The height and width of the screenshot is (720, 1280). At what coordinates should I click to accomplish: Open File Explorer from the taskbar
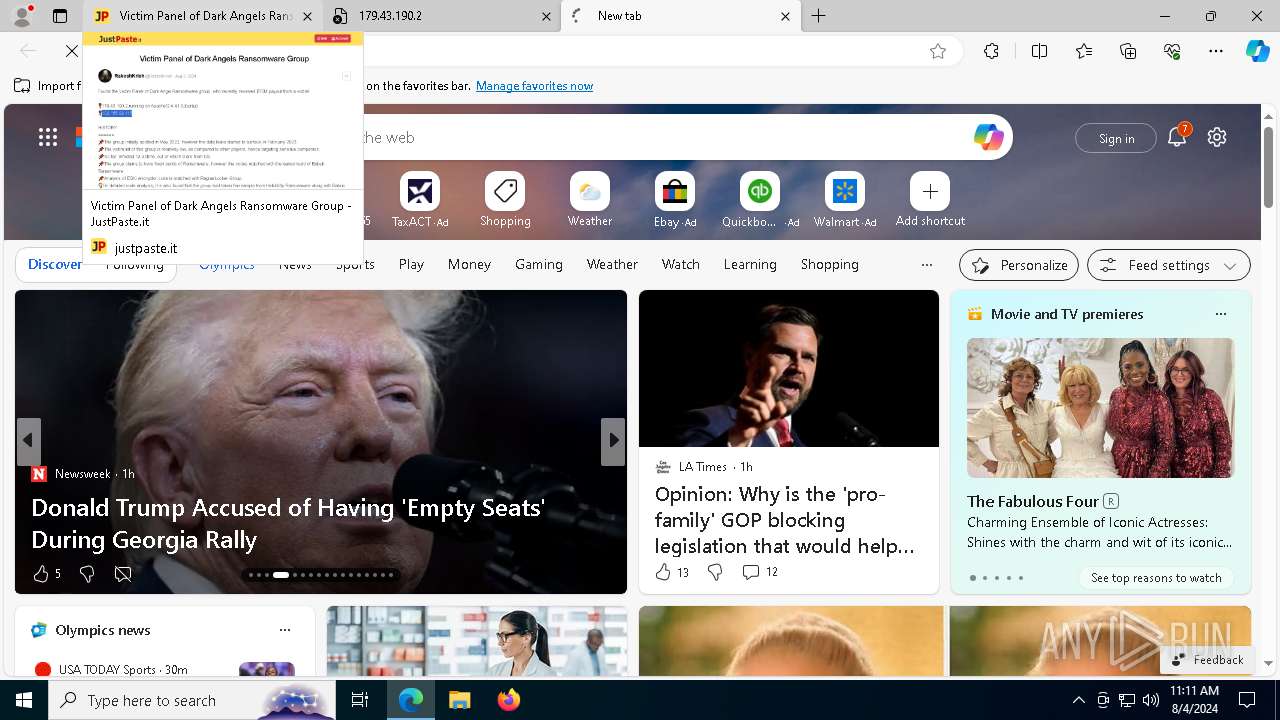click(459, 700)
